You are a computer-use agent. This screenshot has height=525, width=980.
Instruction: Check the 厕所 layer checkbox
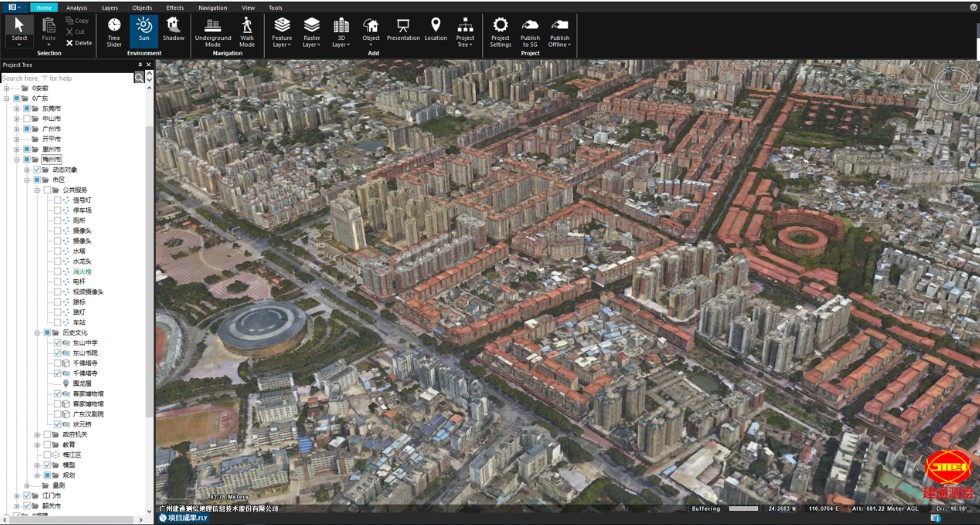coord(58,221)
